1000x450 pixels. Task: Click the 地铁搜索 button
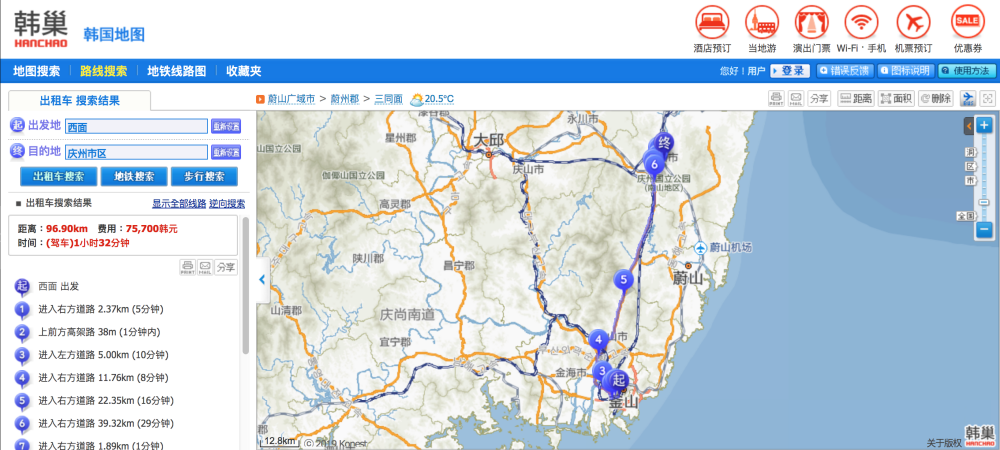[x=133, y=177]
